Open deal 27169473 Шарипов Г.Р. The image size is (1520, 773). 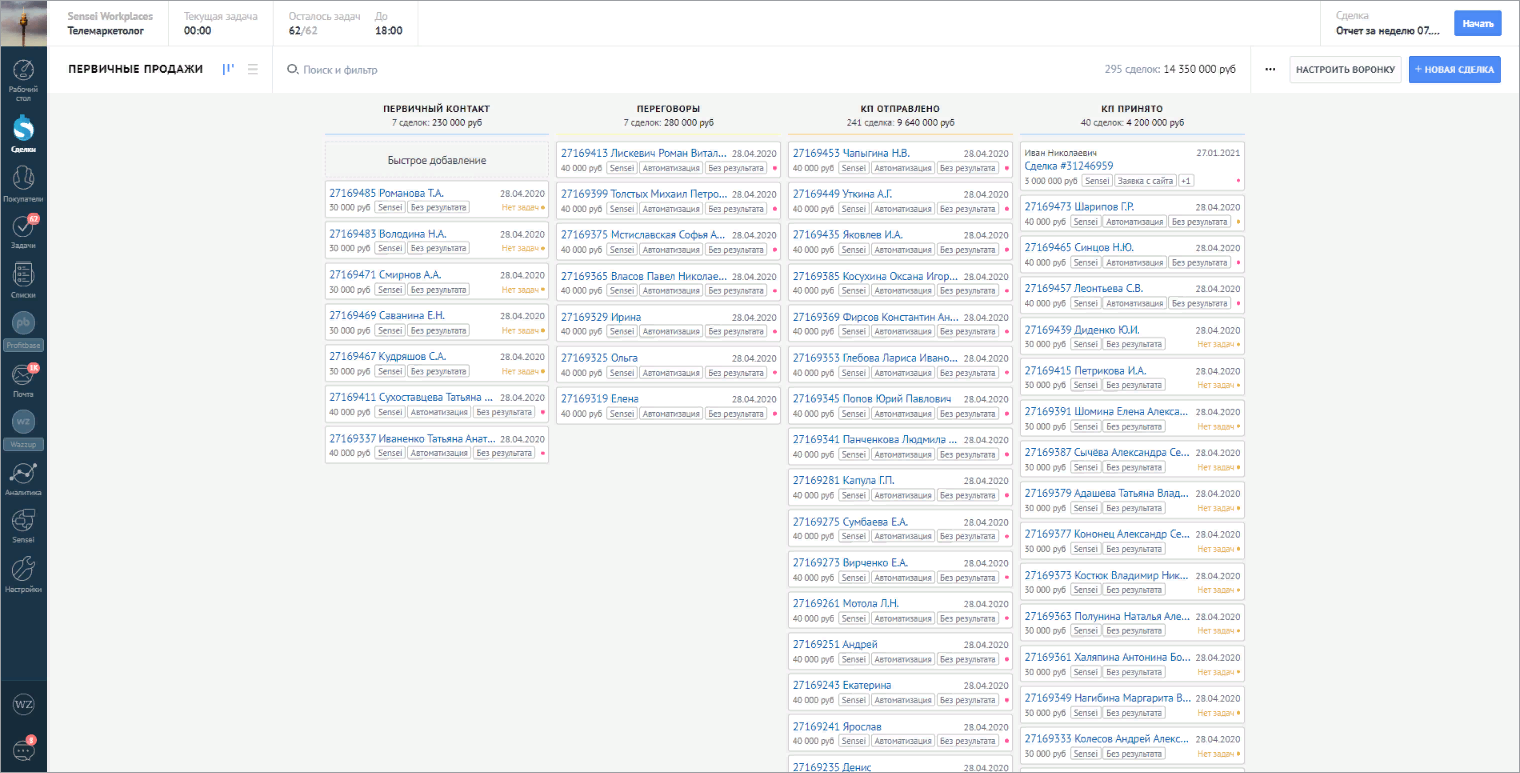click(1081, 207)
